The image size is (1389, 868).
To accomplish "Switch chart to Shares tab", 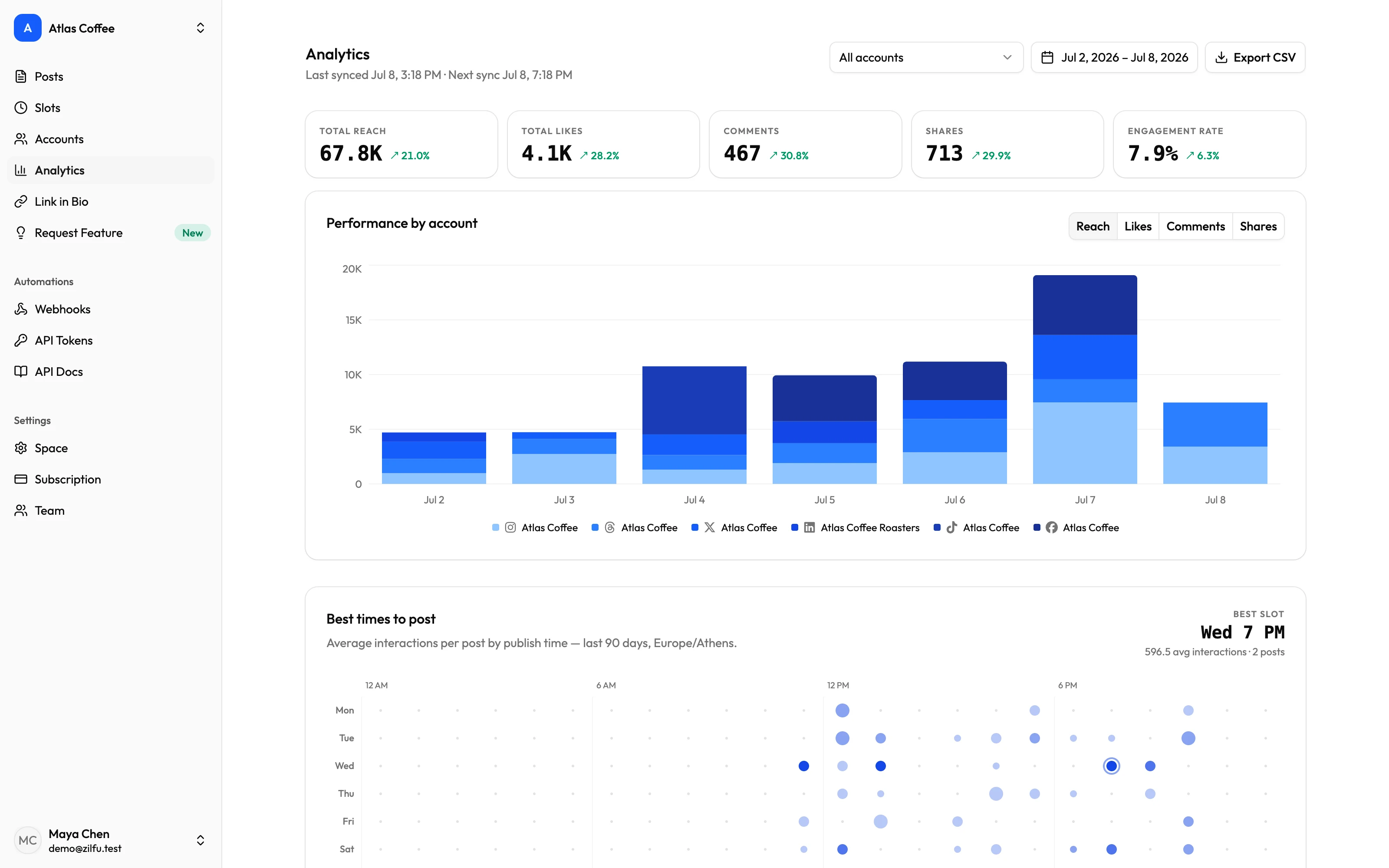I will pyautogui.click(x=1258, y=226).
